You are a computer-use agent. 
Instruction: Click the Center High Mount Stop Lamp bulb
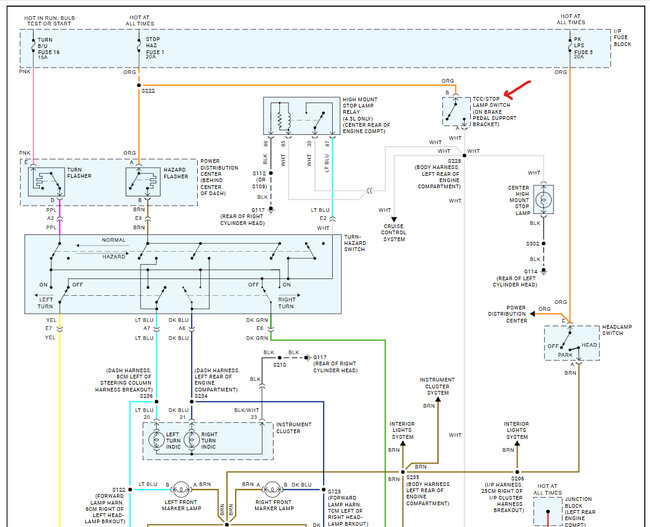tap(543, 200)
